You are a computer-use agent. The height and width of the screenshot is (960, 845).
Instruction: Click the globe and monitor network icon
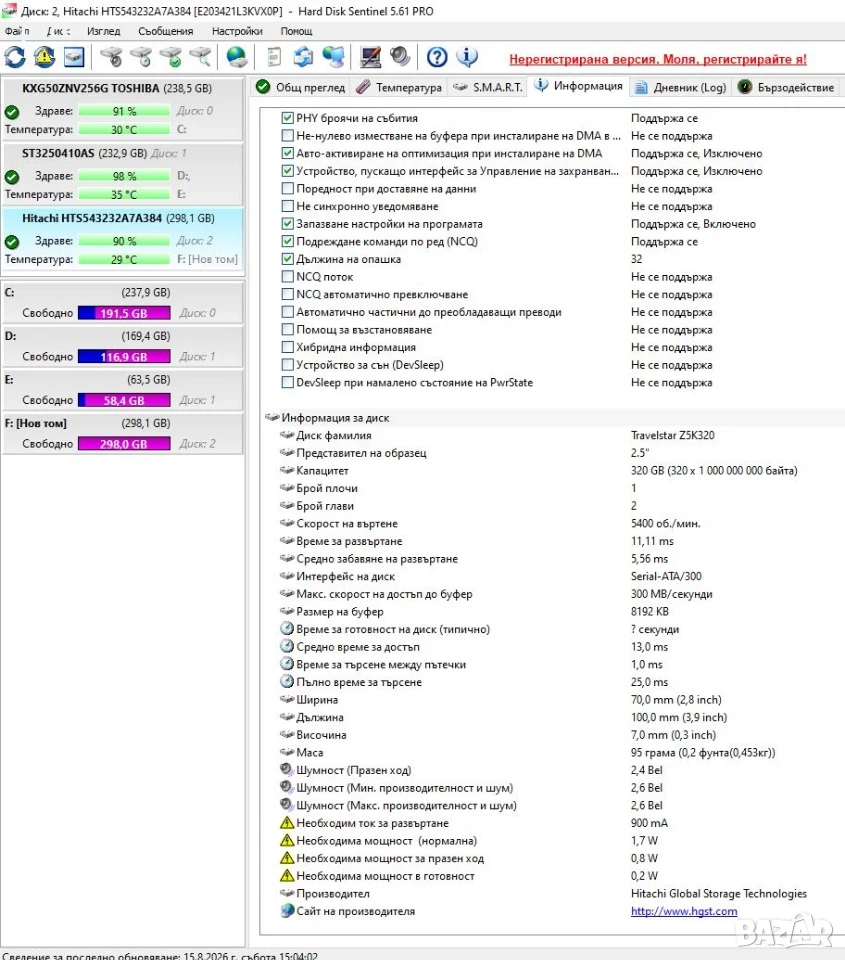click(x=334, y=58)
